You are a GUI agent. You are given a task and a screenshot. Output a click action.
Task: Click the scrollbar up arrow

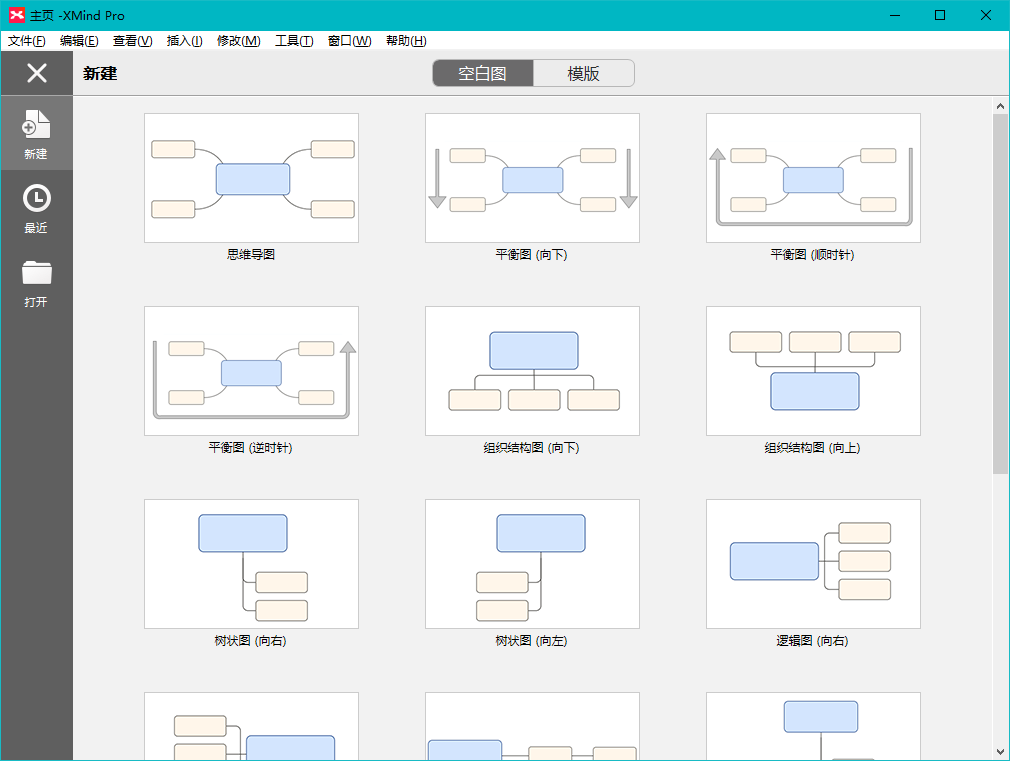(1000, 106)
